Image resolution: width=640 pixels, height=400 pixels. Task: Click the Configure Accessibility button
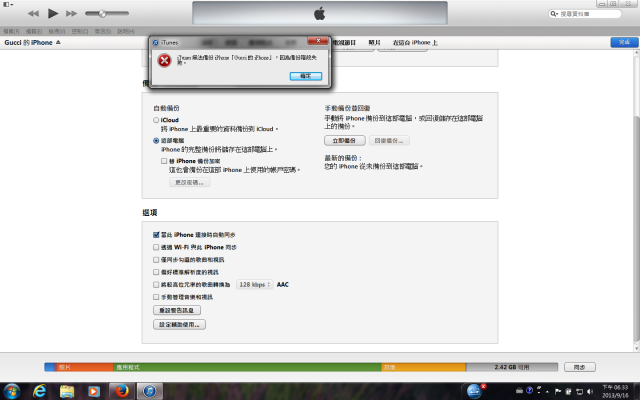pyautogui.click(x=179, y=324)
